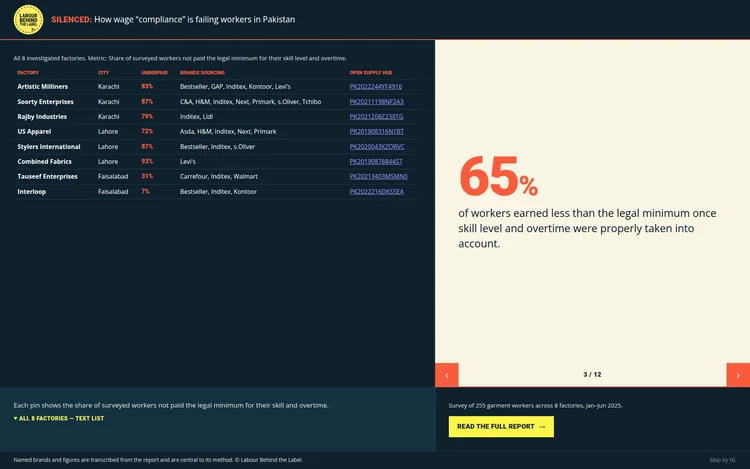Click the 93% underpaid value
Screen dimensions: 750x469
tap(147, 162)
